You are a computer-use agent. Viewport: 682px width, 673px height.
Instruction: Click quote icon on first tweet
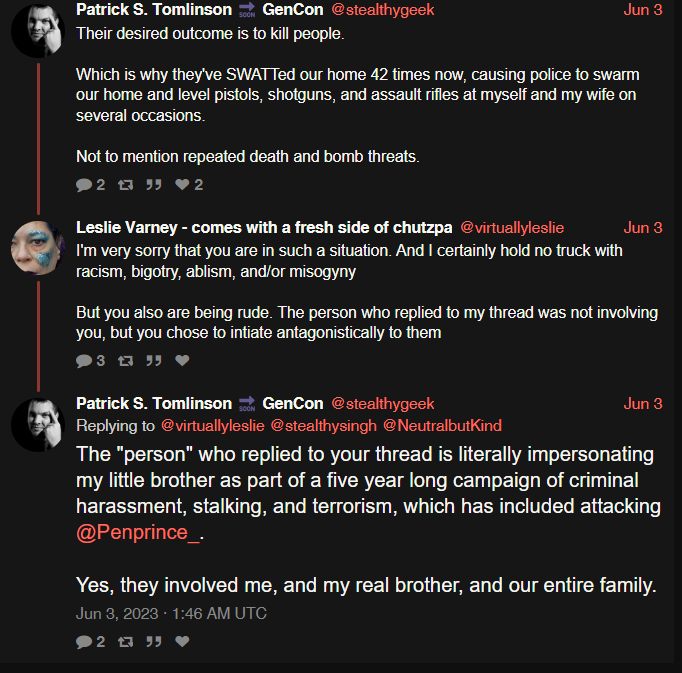click(x=154, y=185)
